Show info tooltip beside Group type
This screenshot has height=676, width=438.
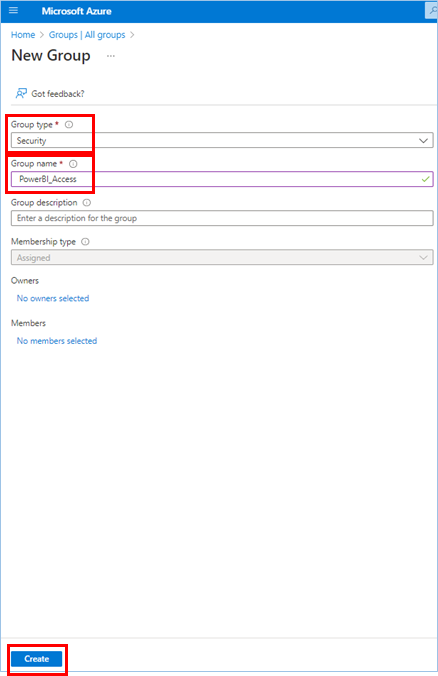tap(69, 125)
